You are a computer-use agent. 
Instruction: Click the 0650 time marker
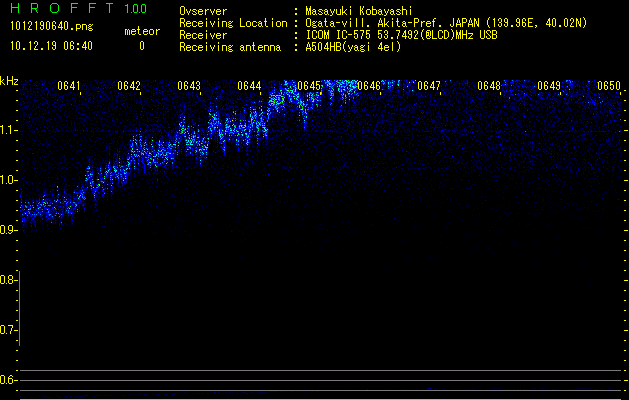click(609, 86)
